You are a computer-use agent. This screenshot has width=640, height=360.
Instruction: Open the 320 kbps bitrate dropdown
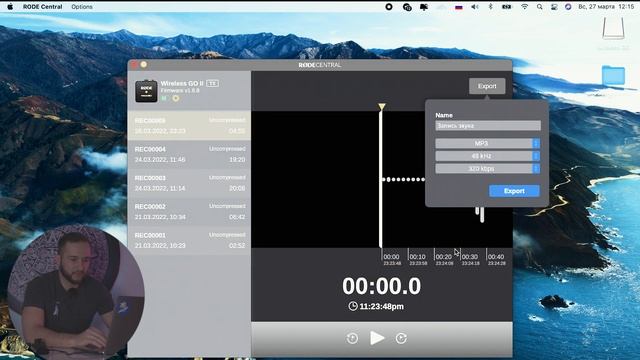(x=487, y=169)
